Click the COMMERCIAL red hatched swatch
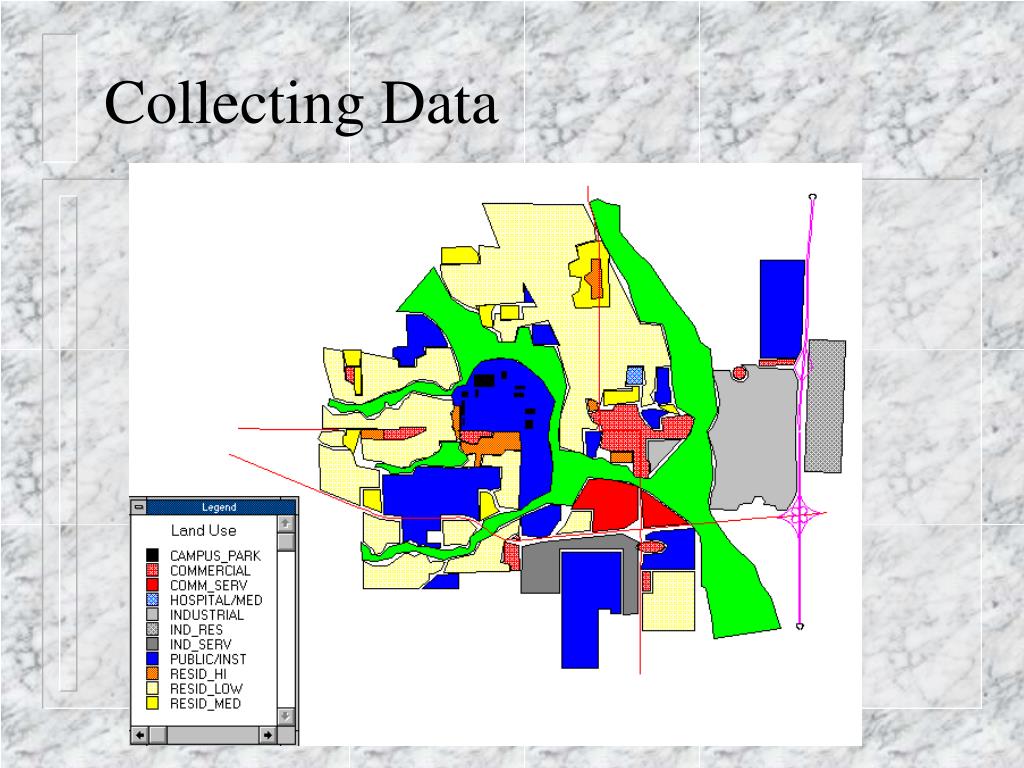Image resolution: width=1024 pixels, height=768 pixels. coord(152,570)
